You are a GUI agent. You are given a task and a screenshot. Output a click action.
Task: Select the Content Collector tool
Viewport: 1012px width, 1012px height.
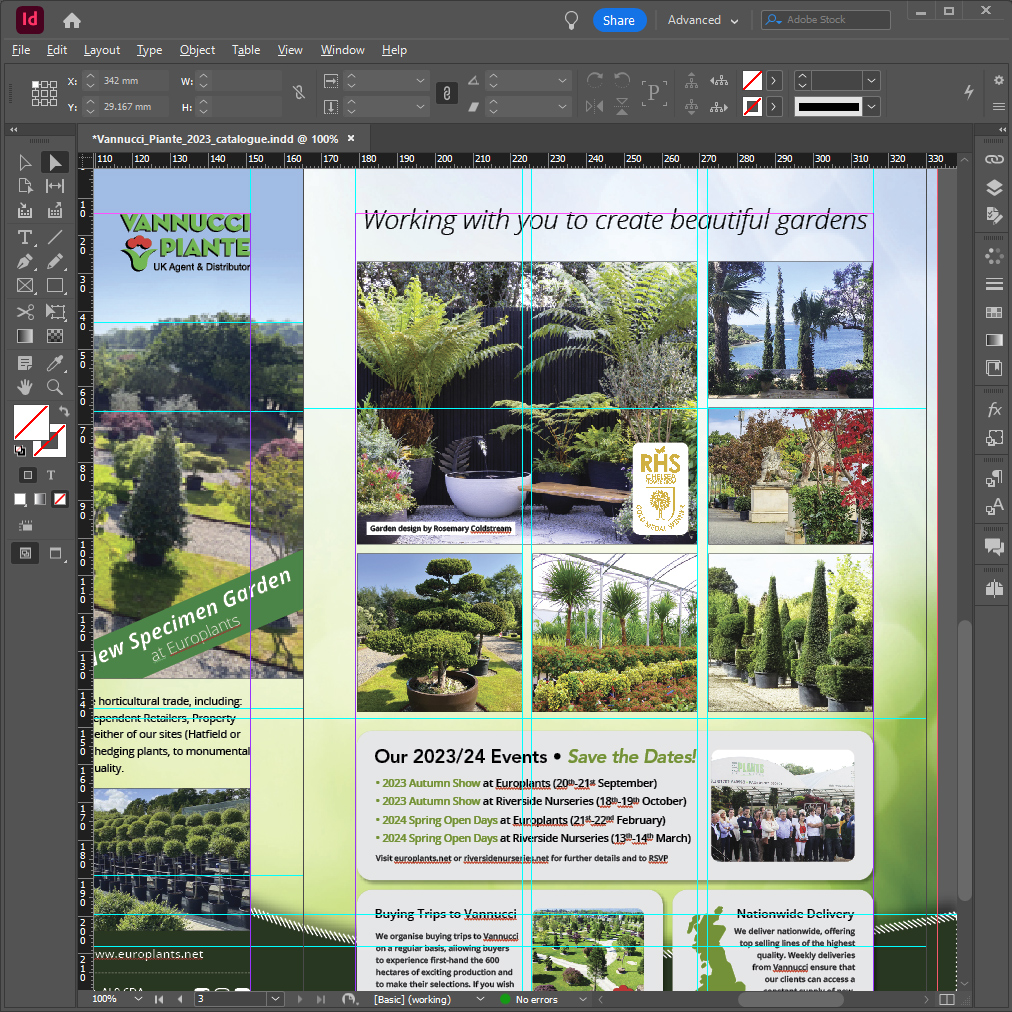coord(25,211)
